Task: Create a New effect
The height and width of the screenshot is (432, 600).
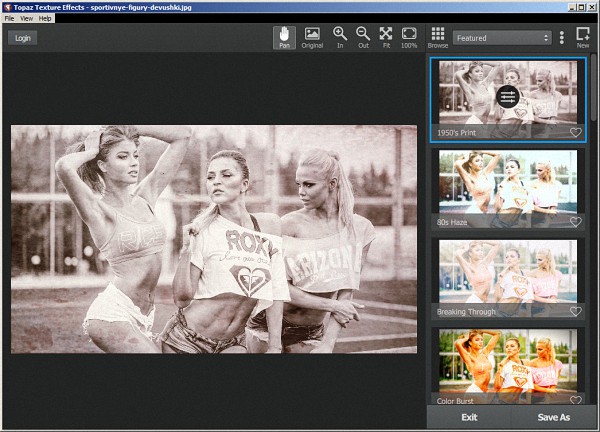Action: click(582, 37)
